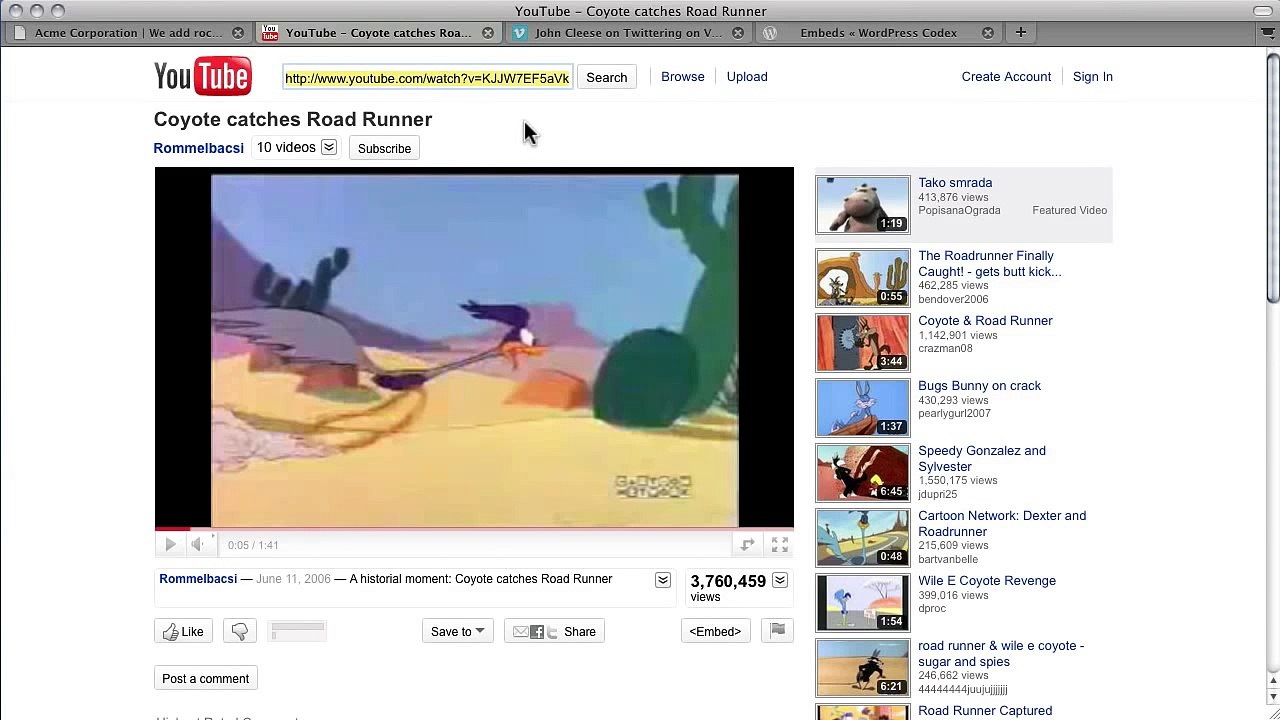Screen dimensions: 1280x720
Task: Close the Embeds WordPress Codex tab
Action: point(988,33)
